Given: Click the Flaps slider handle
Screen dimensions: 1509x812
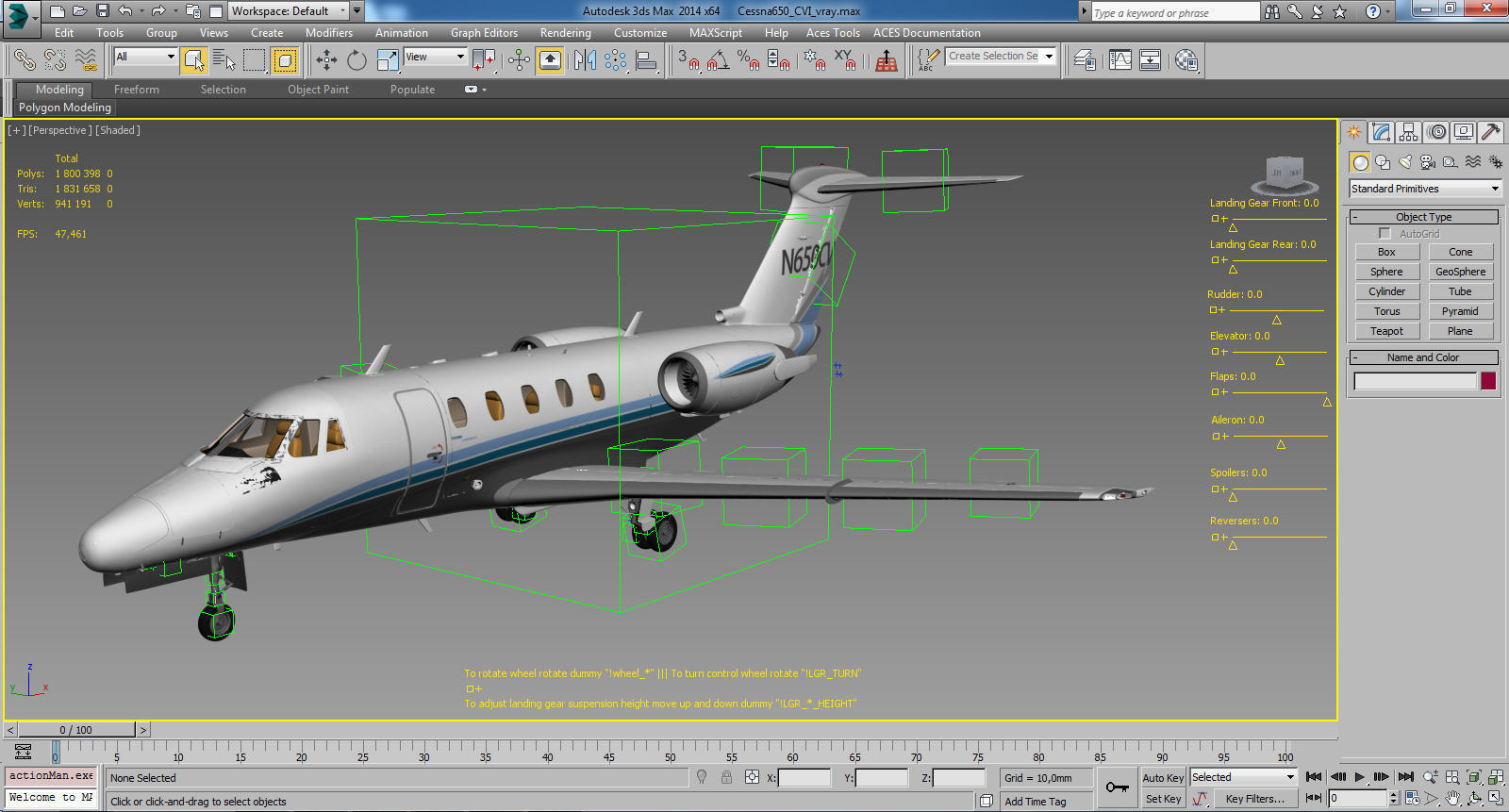Looking at the screenshot, I should coord(1327,402).
